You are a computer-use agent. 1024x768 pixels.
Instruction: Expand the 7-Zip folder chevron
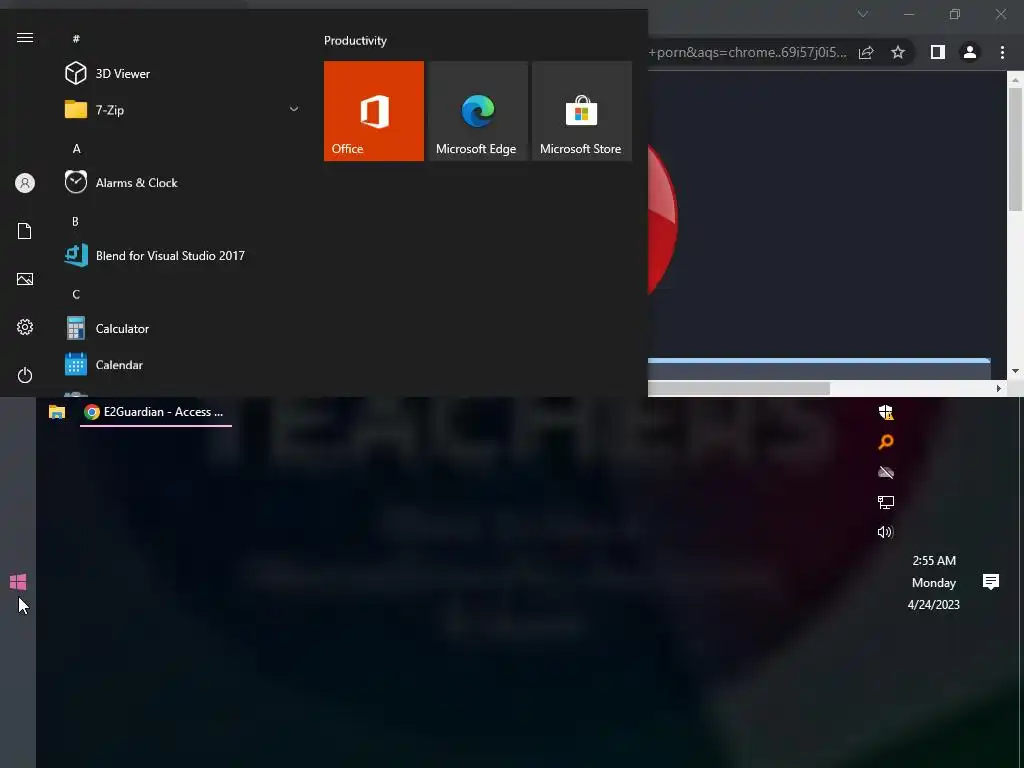click(x=294, y=109)
